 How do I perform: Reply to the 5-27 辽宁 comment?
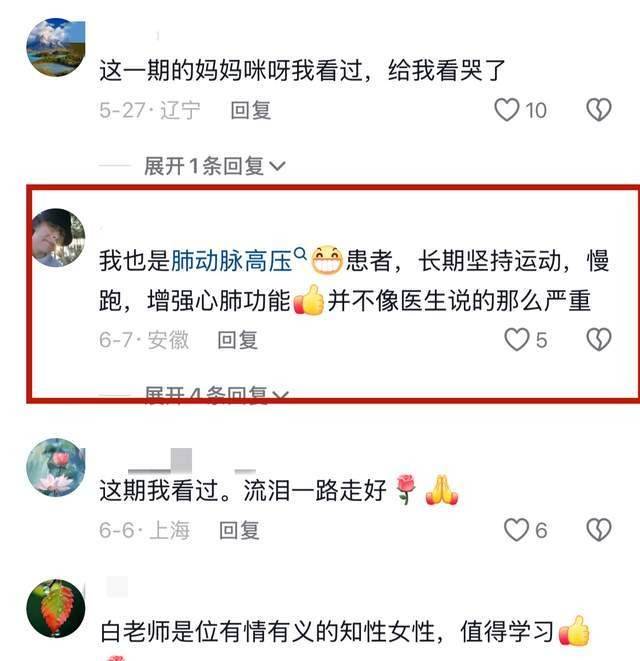250,110
